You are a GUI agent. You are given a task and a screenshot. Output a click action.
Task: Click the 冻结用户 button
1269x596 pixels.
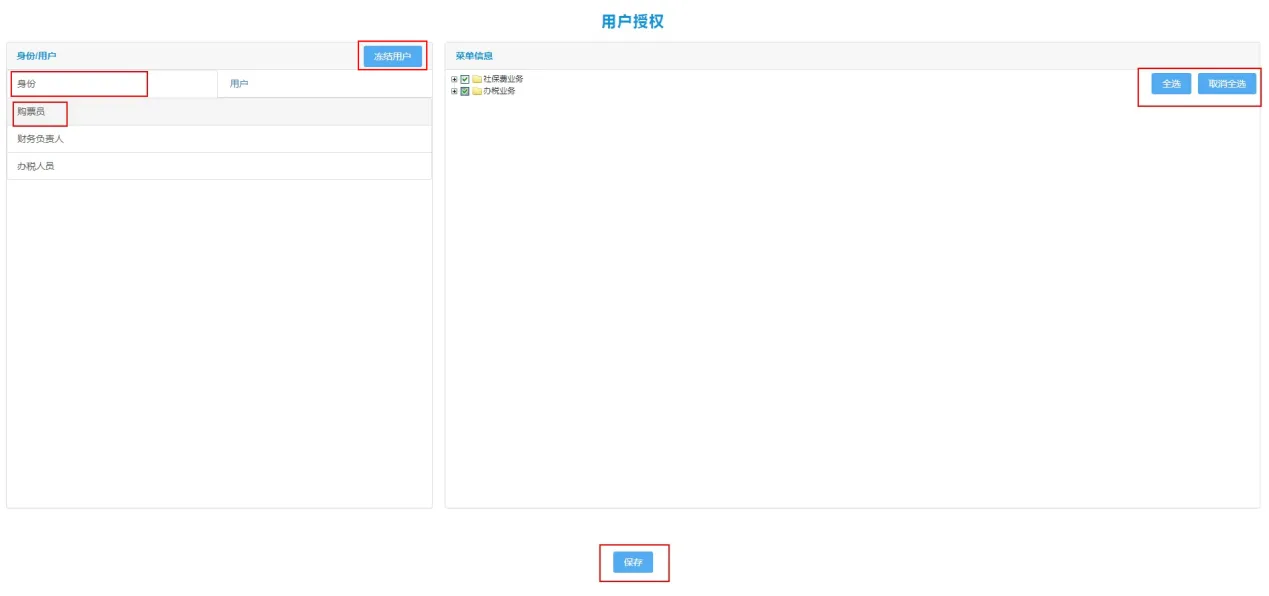[x=392, y=57]
